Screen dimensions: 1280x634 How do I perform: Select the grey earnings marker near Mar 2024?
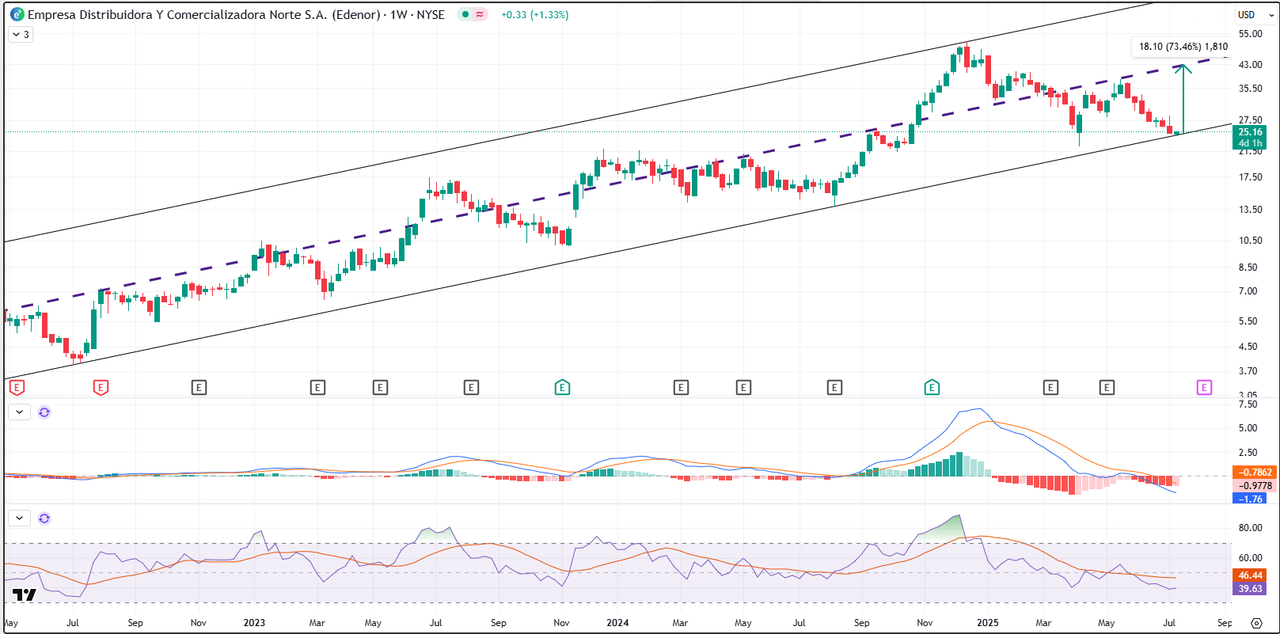click(x=681, y=387)
